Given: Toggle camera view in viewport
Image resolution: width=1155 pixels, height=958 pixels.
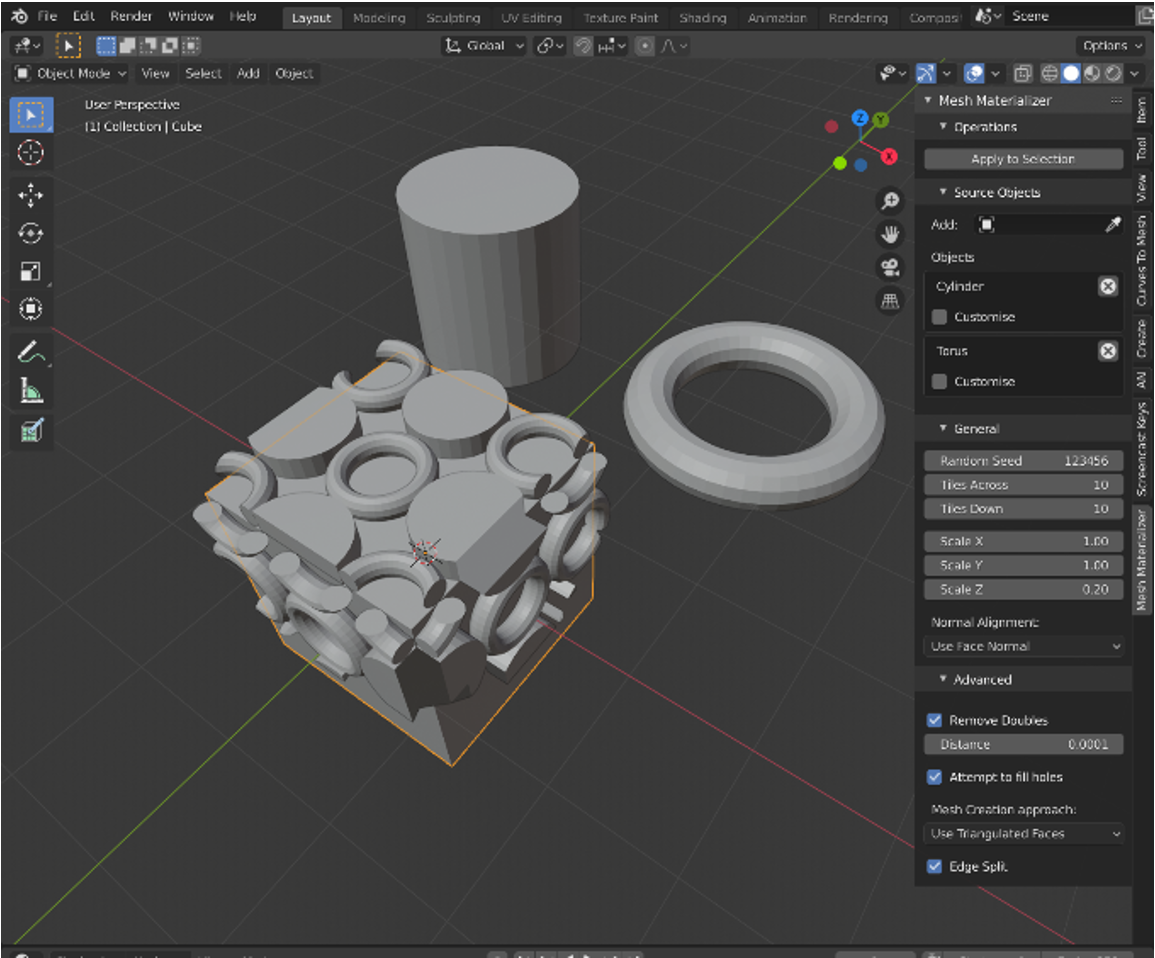Looking at the screenshot, I should pos(889,267).
